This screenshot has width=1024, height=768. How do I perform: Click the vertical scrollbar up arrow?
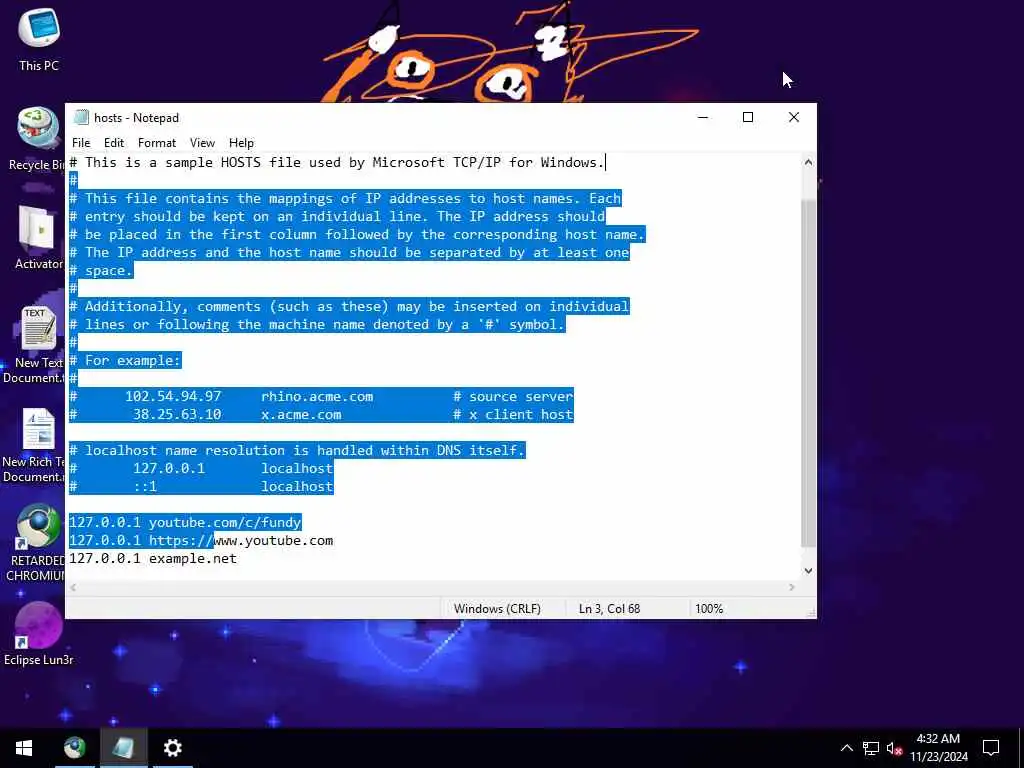(x=808, y=162)
